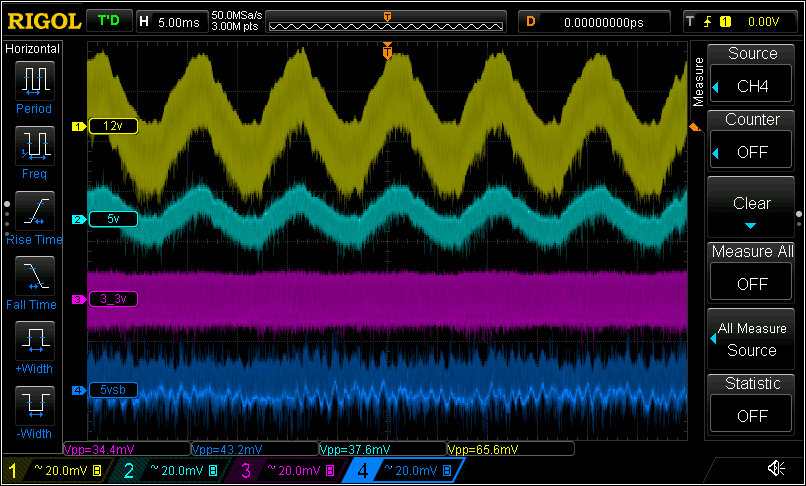This screenshot has height=486, width=806.
Task: Click the orange trigger position marker
Action: tap(388, 50)
